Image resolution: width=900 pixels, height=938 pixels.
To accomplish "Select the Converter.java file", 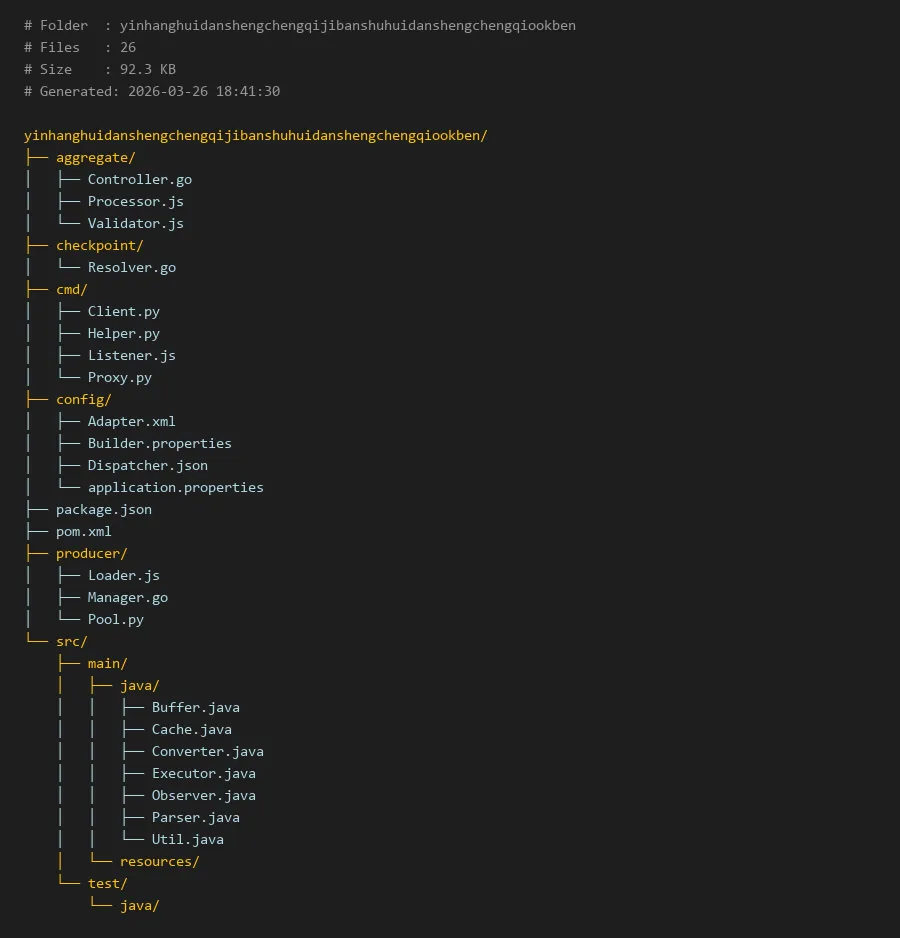I will tap(207, 751).
